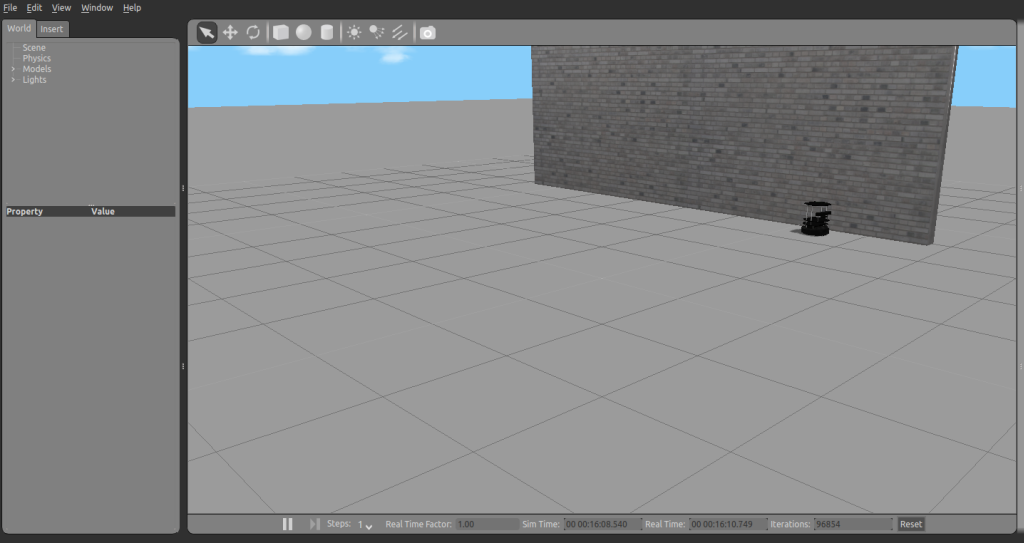This screenshot has height=543, width=1024.
Task: Pause the simulation
Action: 287,524
